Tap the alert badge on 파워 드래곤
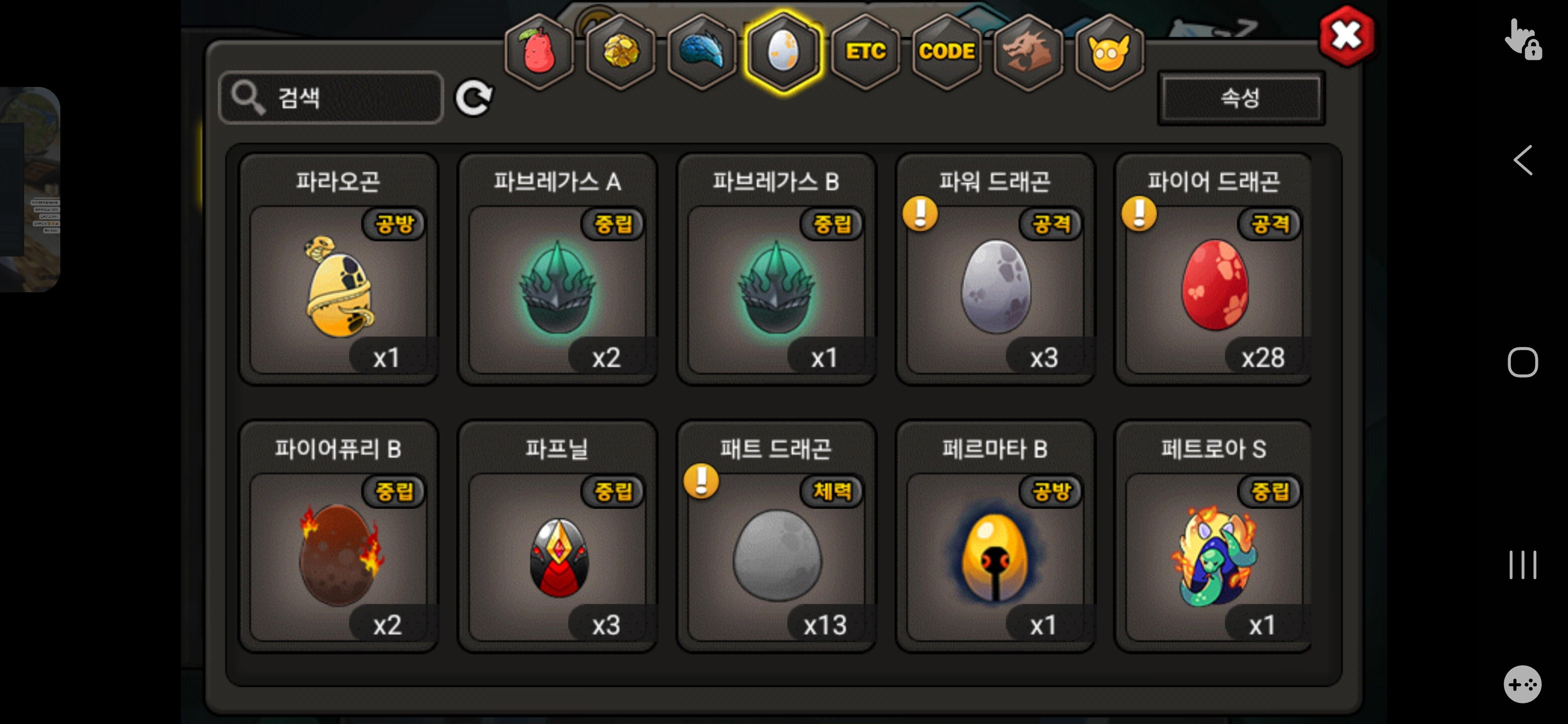 (x=920, y=213)
